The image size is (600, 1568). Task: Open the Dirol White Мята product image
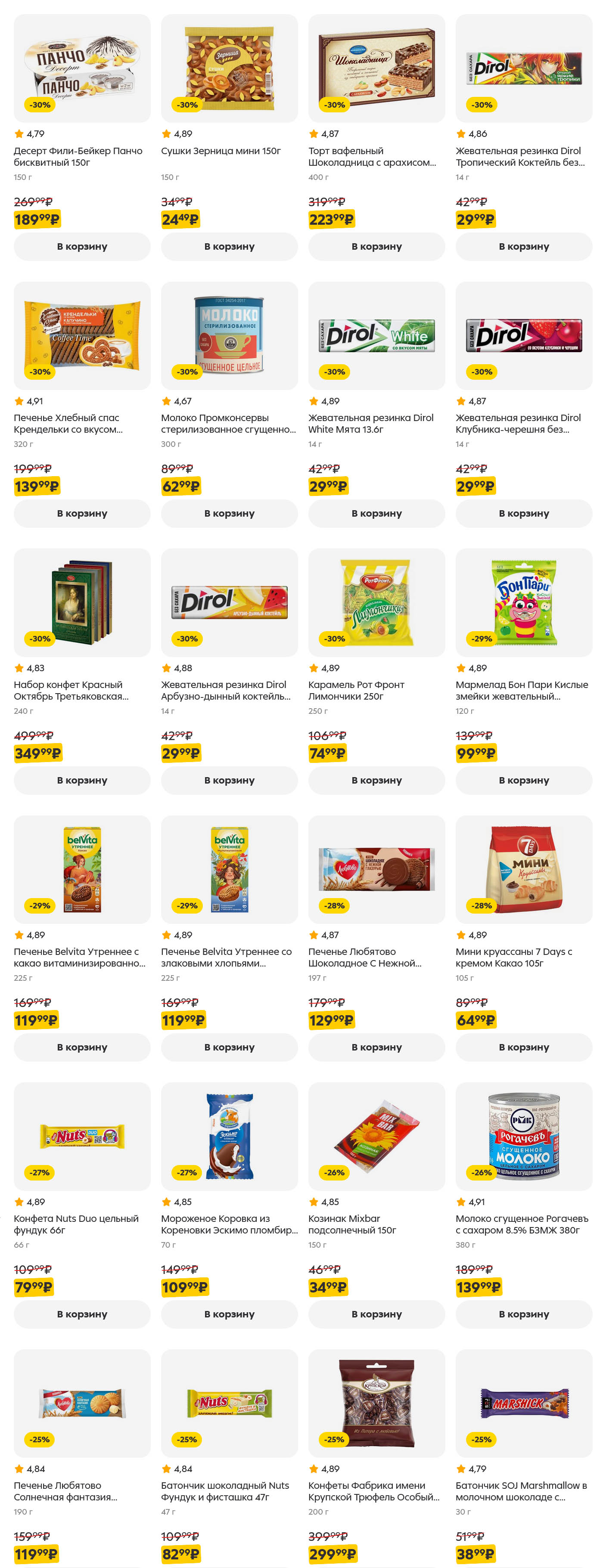tap(376, 335)
